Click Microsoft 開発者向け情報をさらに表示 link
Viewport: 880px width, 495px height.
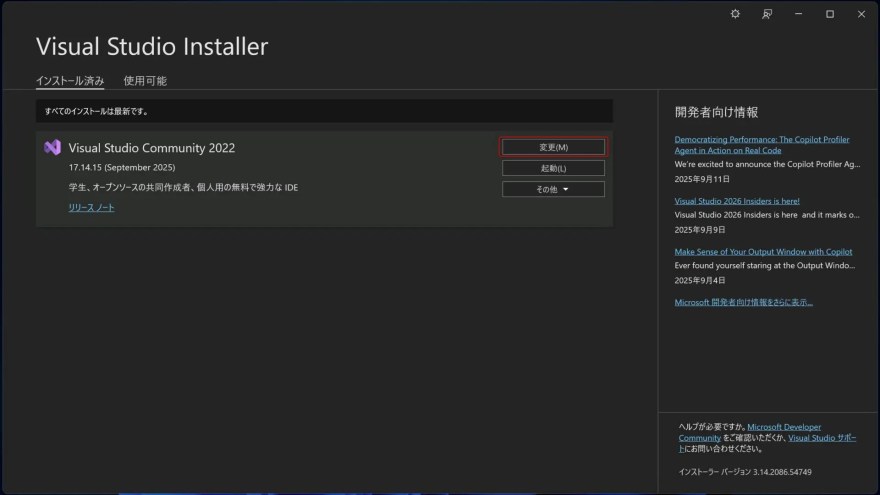744,302
